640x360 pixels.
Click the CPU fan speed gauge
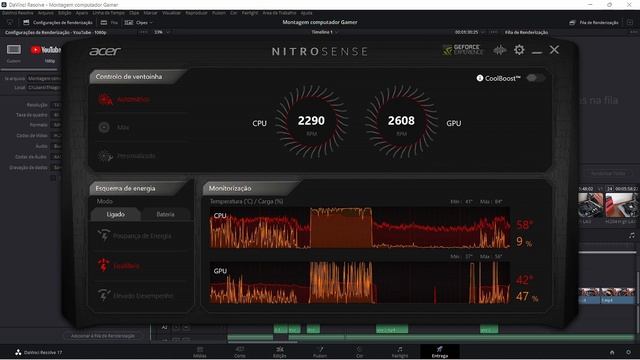tap(311, 122)
